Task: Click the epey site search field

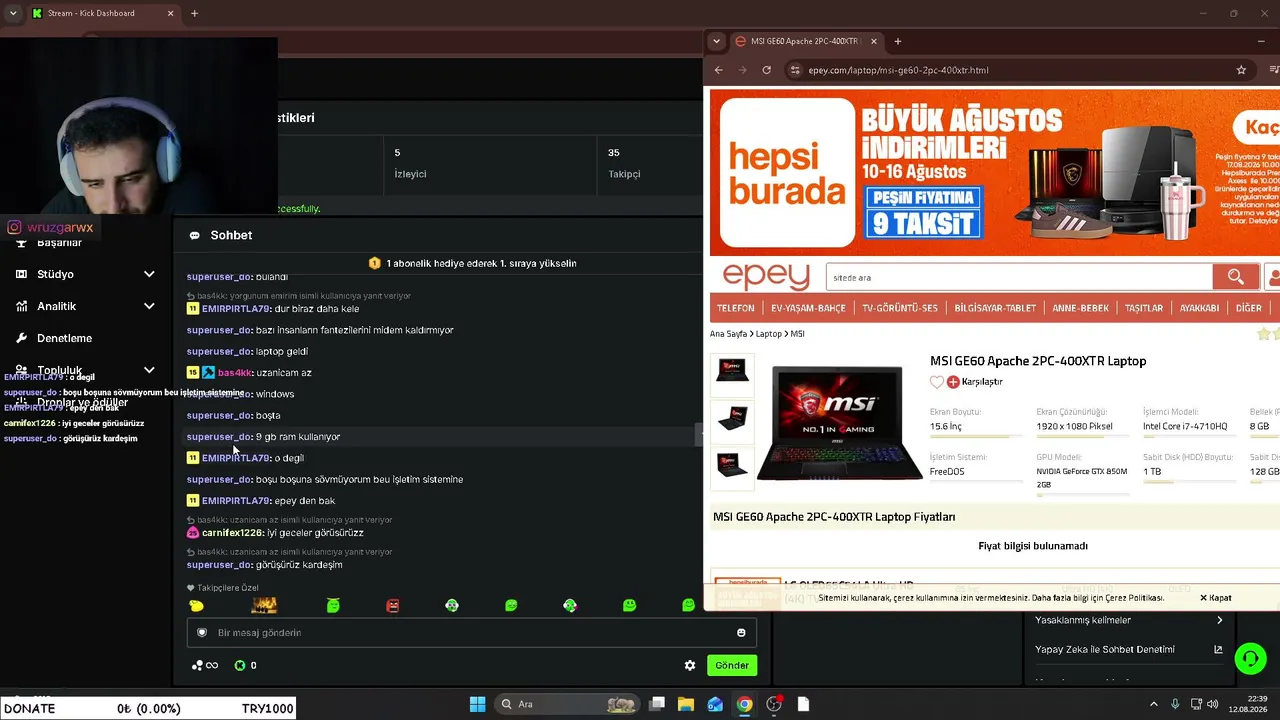Action: 1019,277
